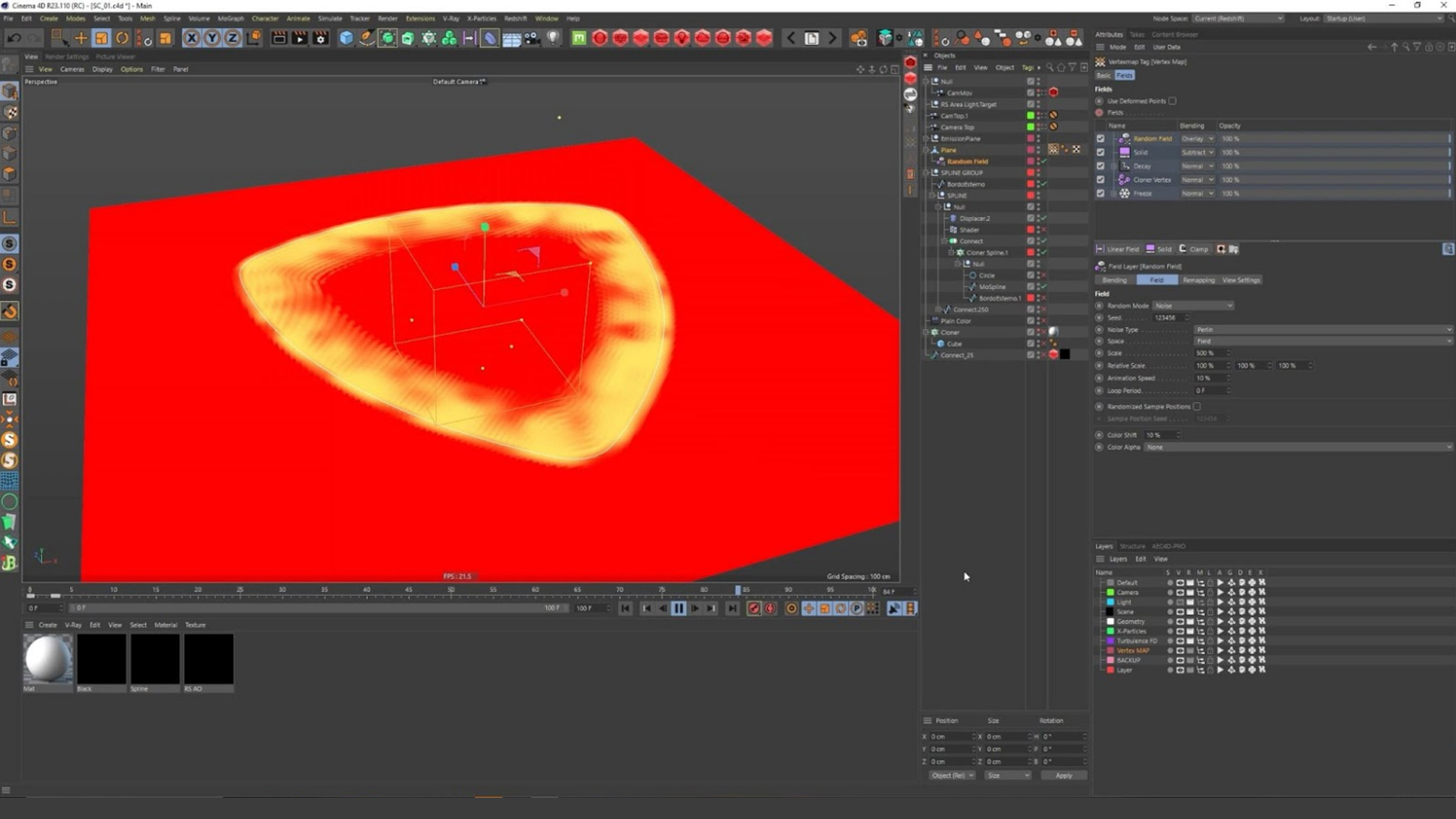1456x819 pixels.
Task: Click the Apply button in coordinates
Action: [1063, 775]
